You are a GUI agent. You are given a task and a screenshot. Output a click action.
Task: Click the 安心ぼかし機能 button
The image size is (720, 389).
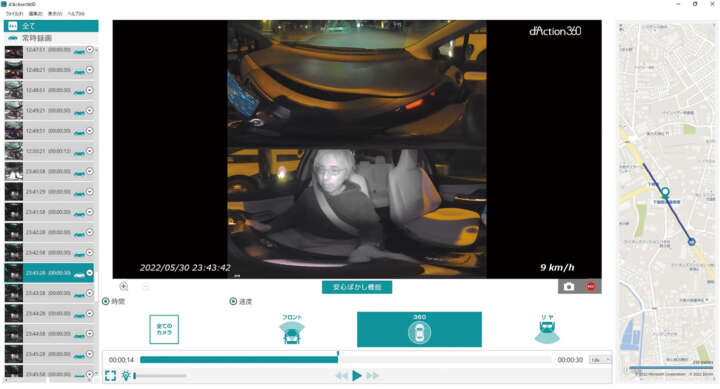357,287
